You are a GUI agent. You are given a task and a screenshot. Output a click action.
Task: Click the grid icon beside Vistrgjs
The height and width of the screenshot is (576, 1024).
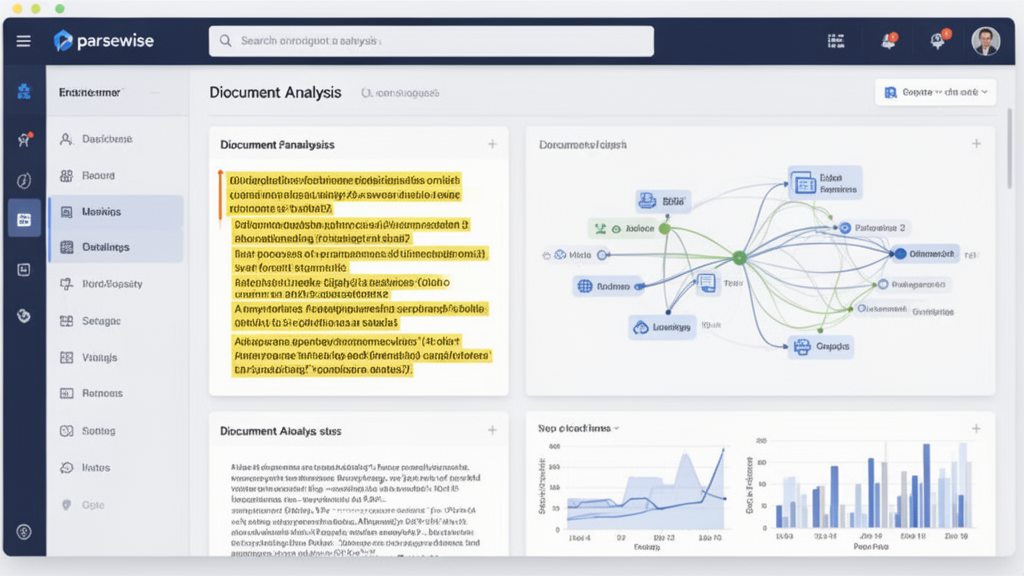point(67,357)
